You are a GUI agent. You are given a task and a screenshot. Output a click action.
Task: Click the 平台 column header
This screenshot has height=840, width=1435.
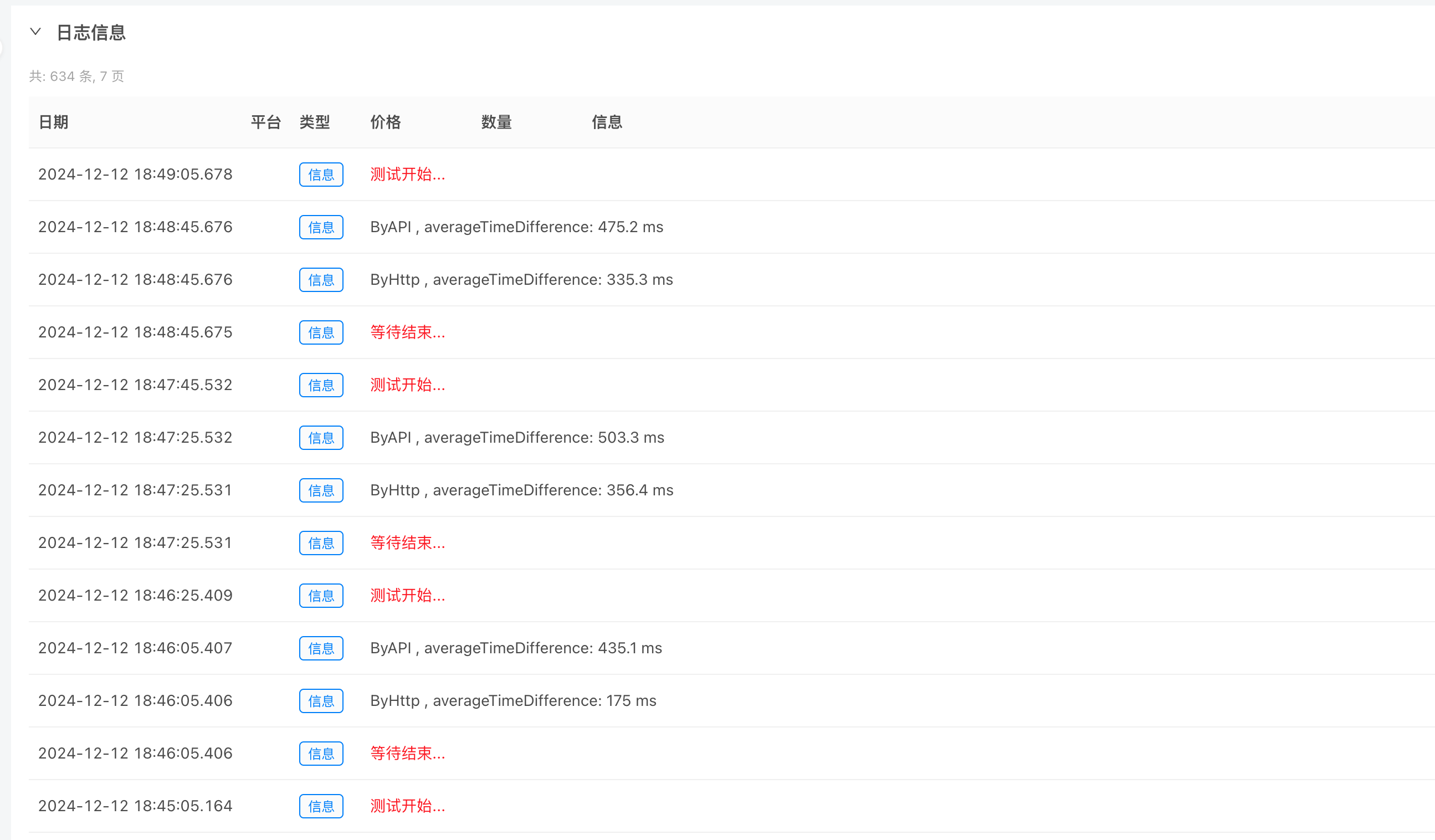(265, 122)
